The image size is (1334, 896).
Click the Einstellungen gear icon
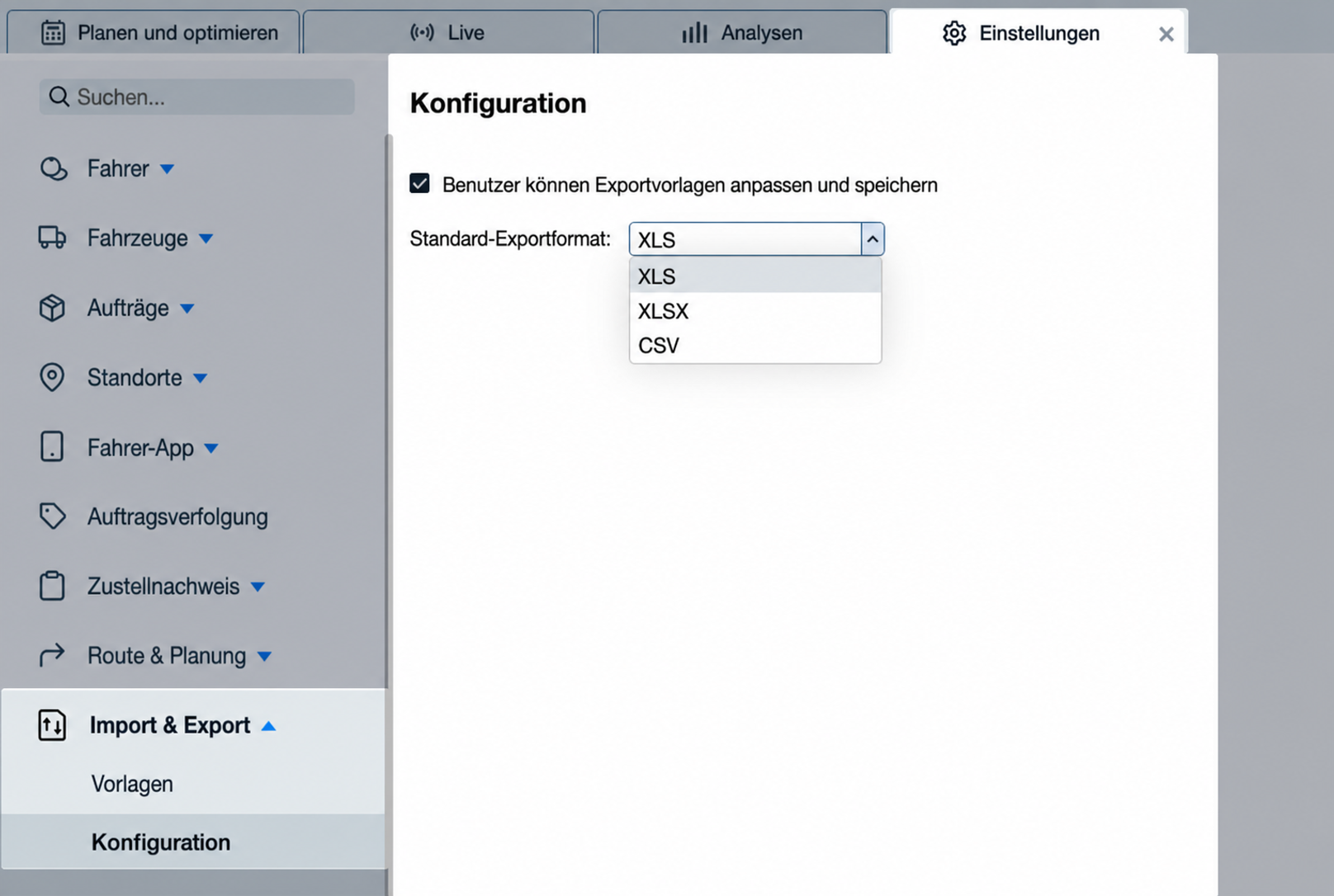(954, 34)
